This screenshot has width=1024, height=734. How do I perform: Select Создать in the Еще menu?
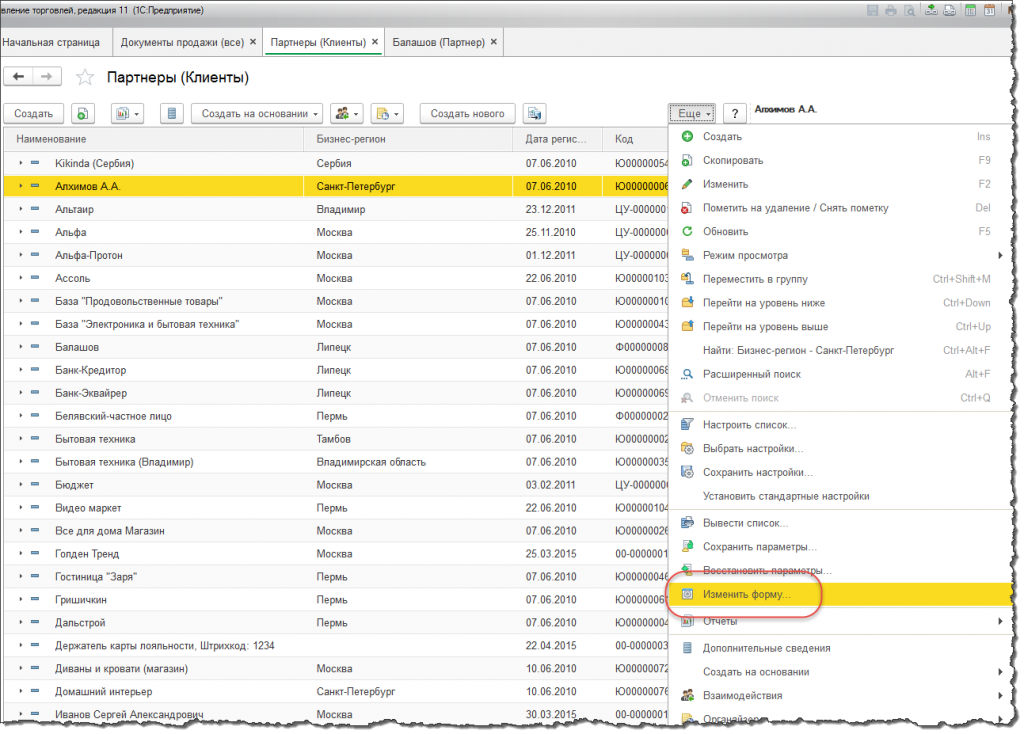(x=840, y=136)
